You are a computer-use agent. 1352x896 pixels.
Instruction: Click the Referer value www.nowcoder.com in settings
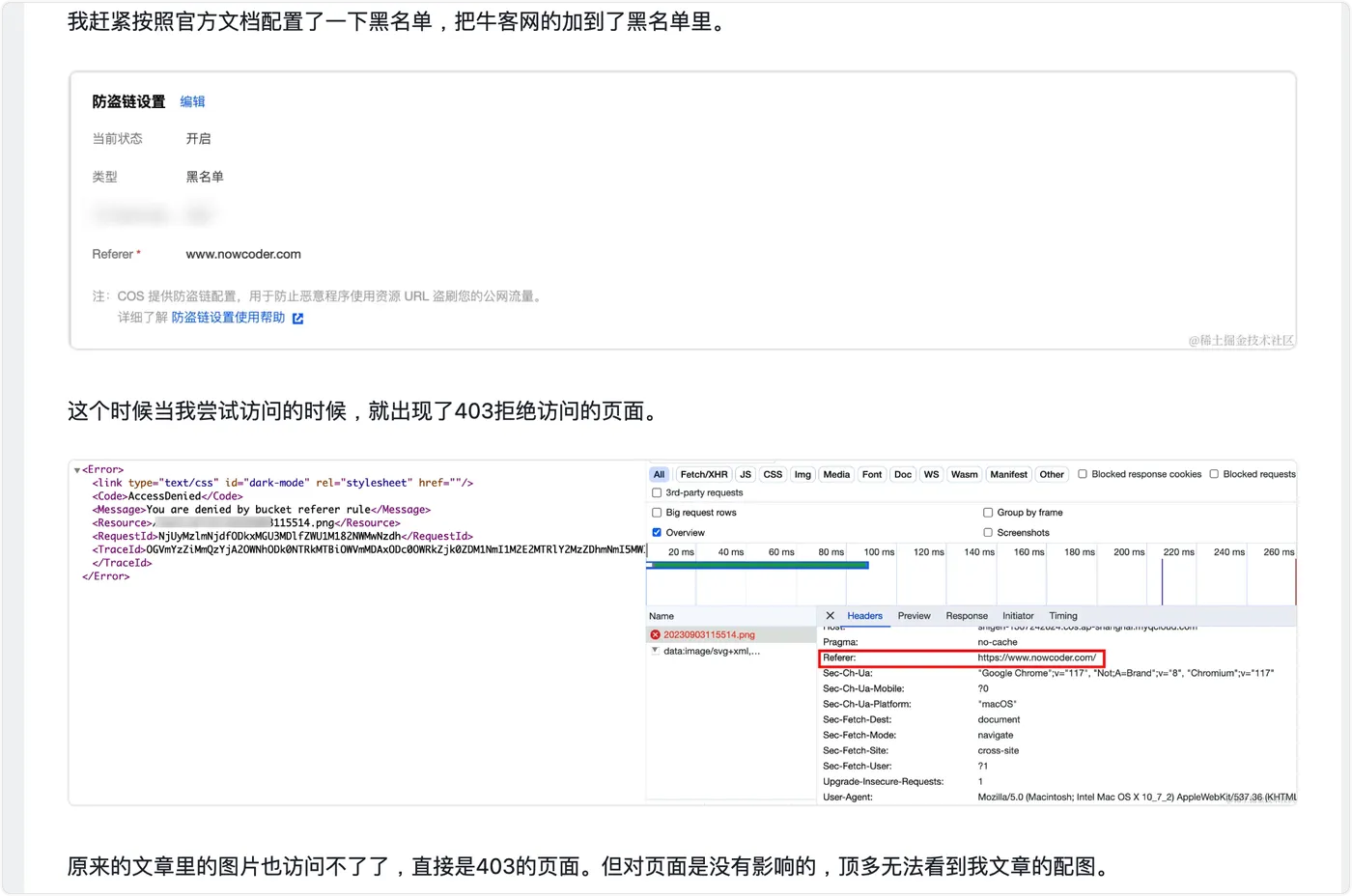[243, 254]
